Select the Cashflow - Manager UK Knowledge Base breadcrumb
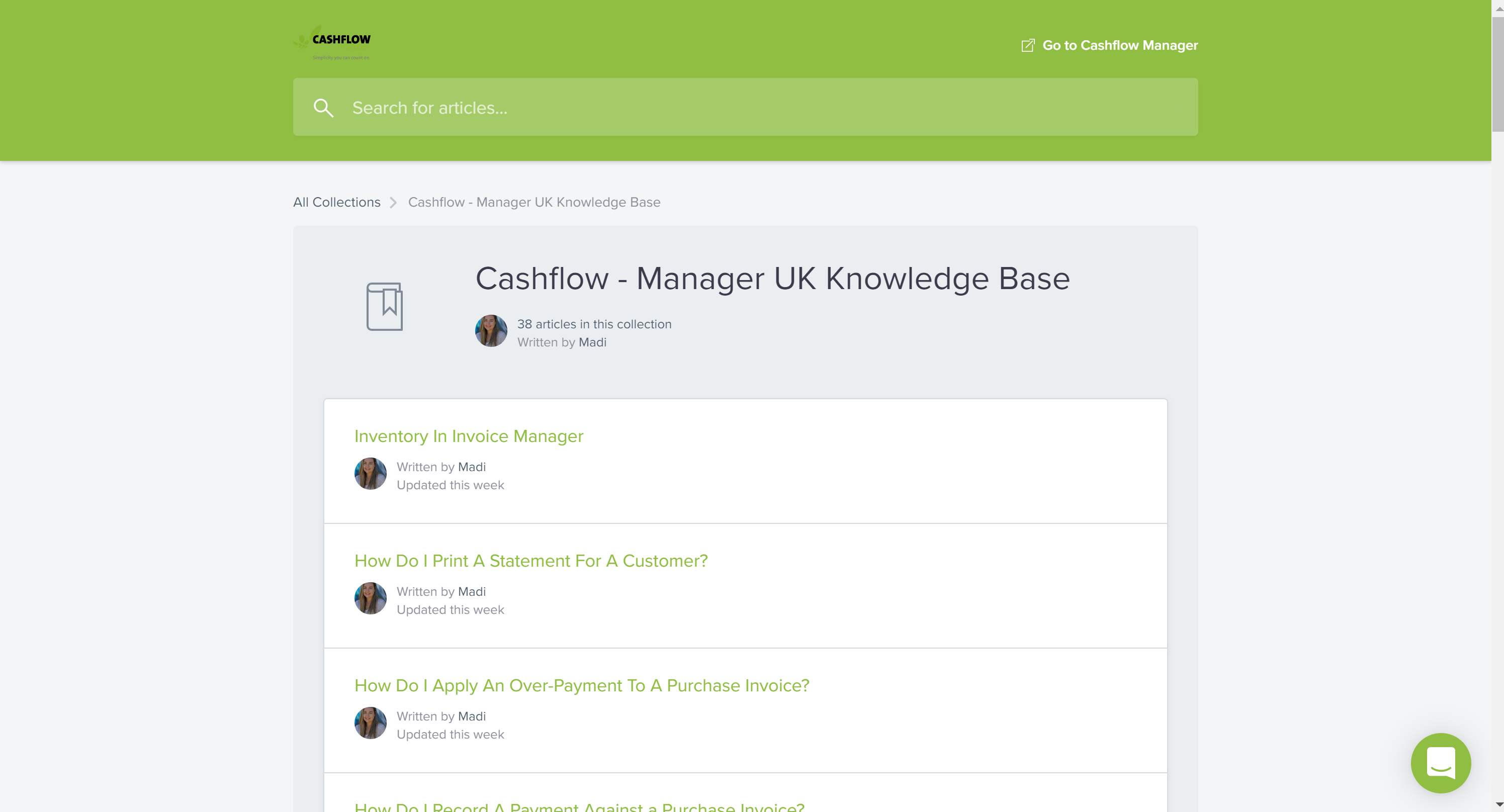This screenshot has width=1504, height=812. click(534, 202)
